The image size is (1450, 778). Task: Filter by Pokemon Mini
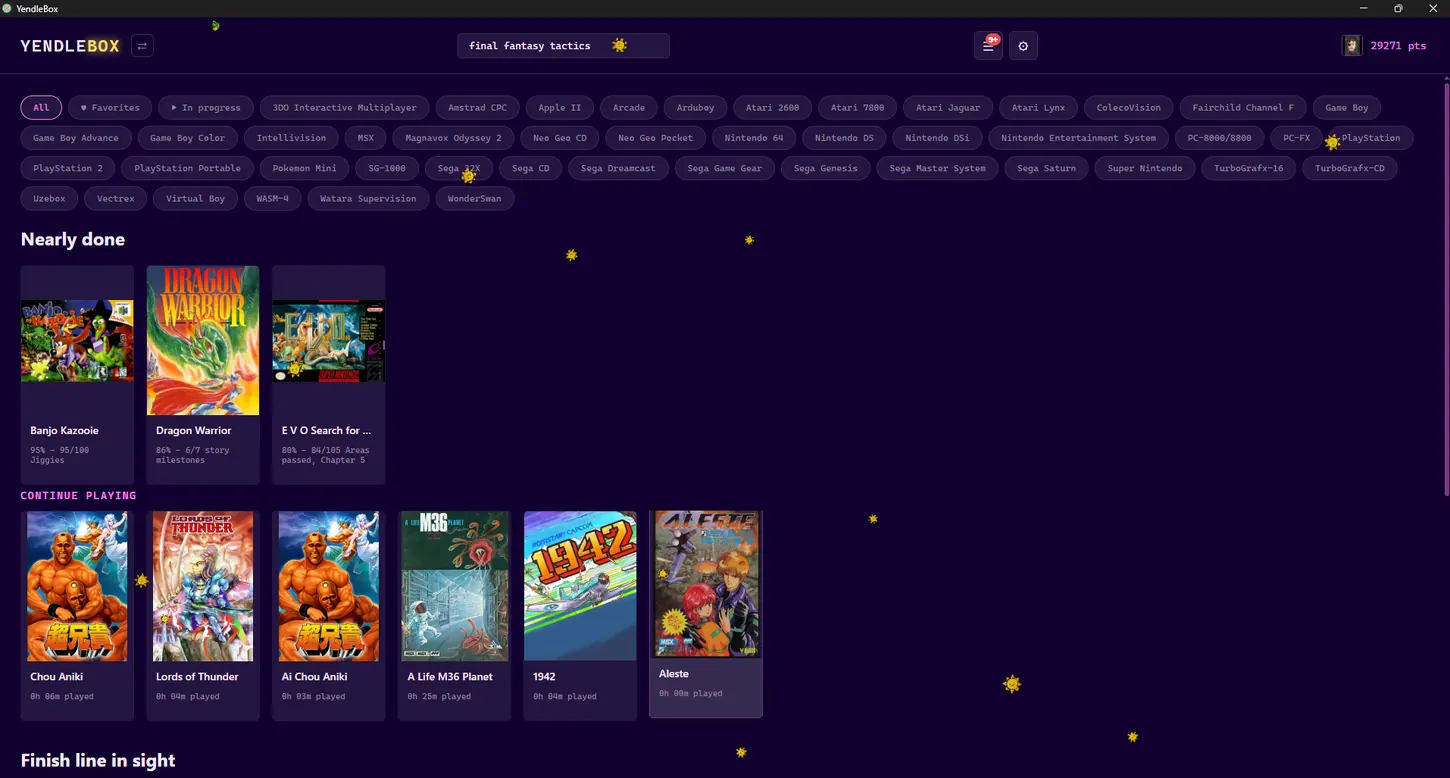click(x=305, y=168)
